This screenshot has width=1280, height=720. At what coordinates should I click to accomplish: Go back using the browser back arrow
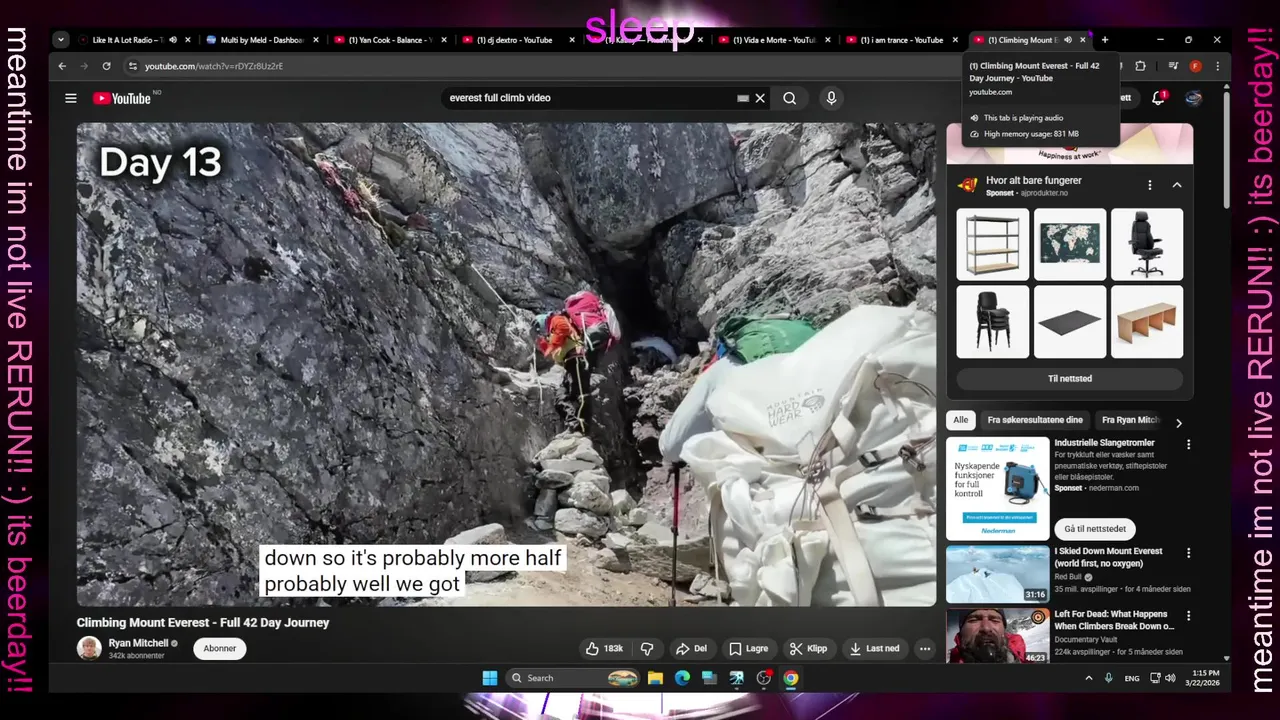click(x=62, y=66)
